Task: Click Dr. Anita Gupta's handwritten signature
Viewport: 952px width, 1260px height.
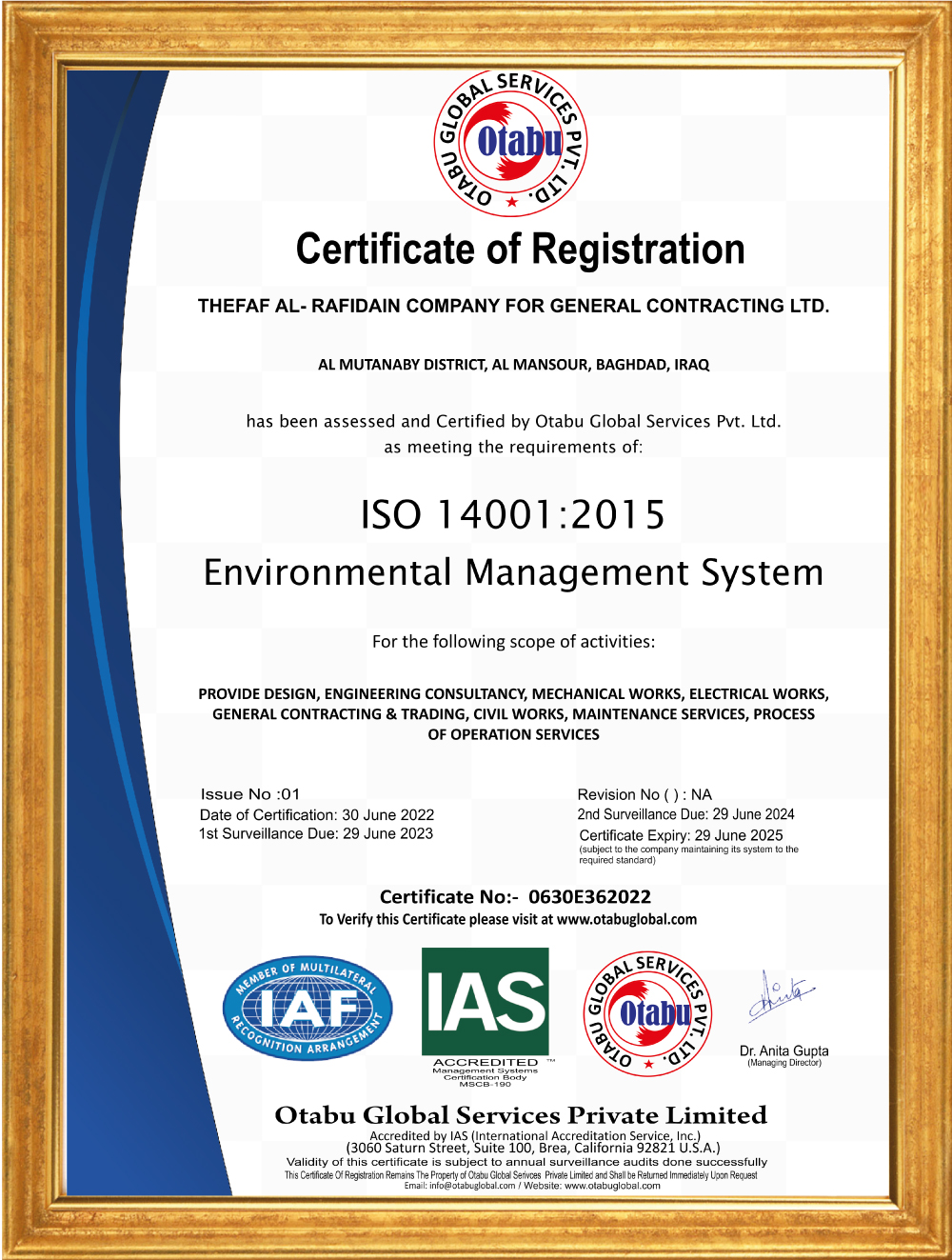Action: click(x=781, y=997)
